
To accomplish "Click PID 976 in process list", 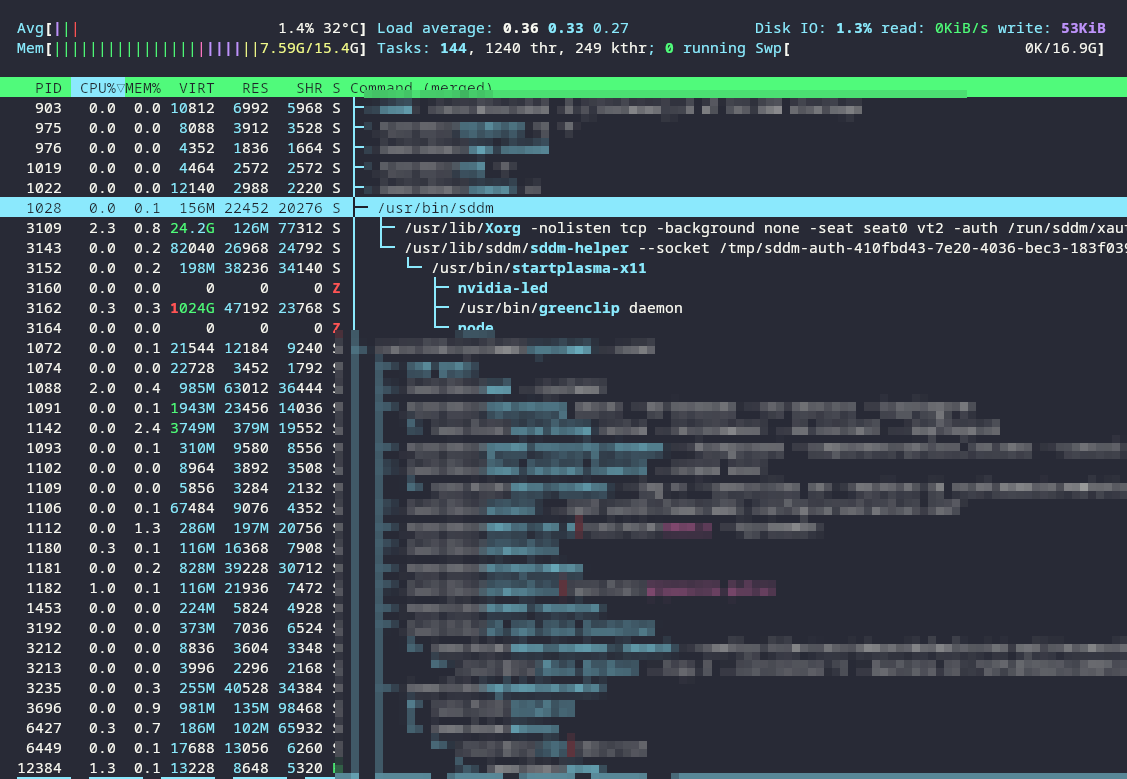I will (x=48, y=148).
